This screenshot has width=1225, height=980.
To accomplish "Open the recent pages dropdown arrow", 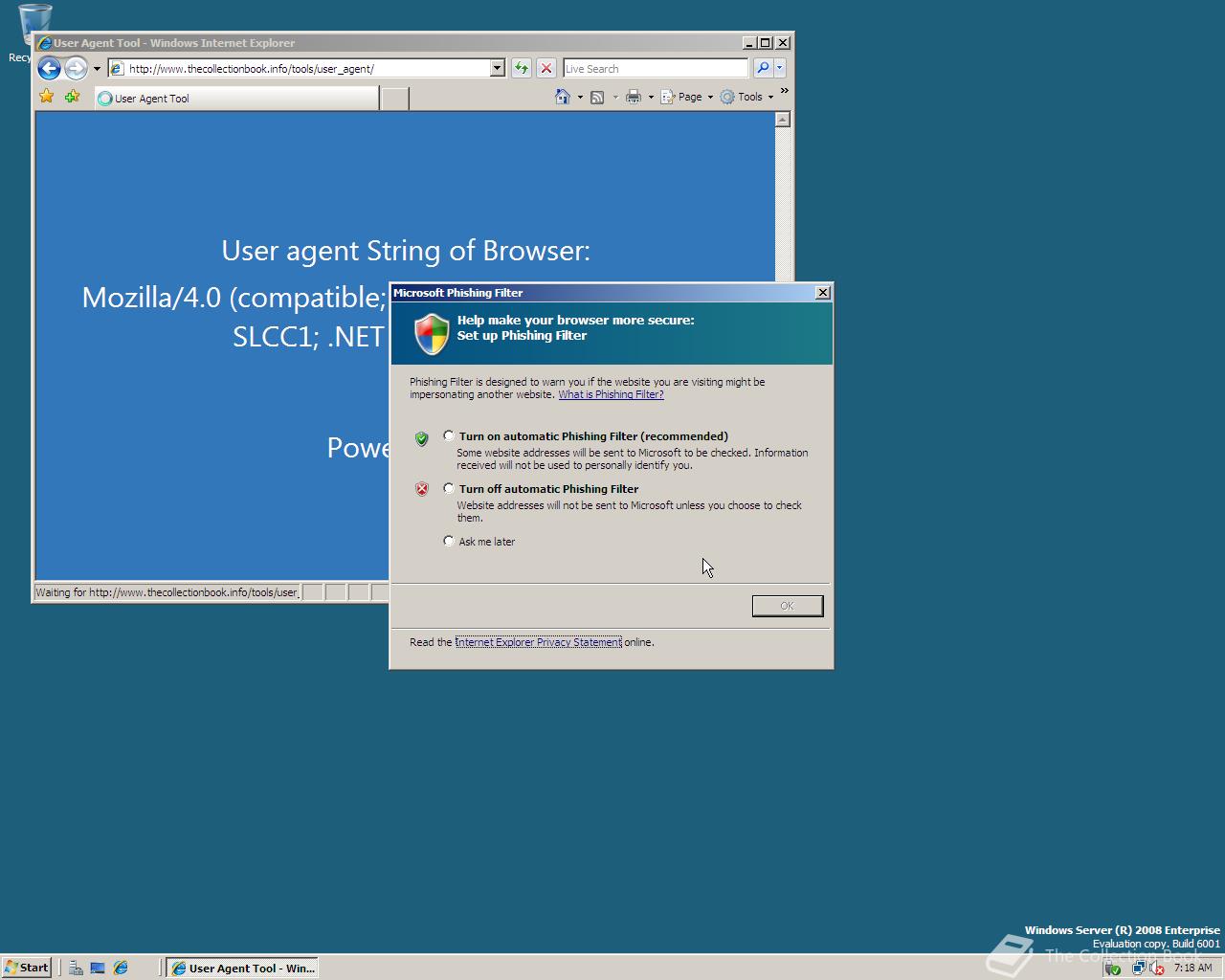I will 97,69.
